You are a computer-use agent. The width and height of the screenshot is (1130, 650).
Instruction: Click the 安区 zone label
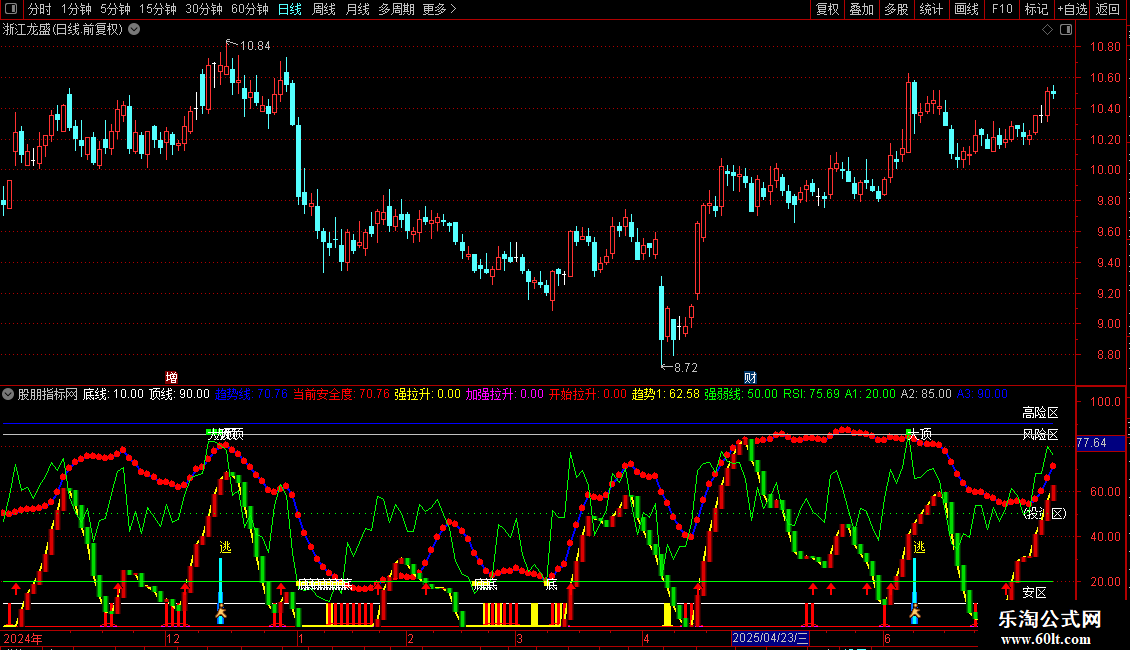1034,592
